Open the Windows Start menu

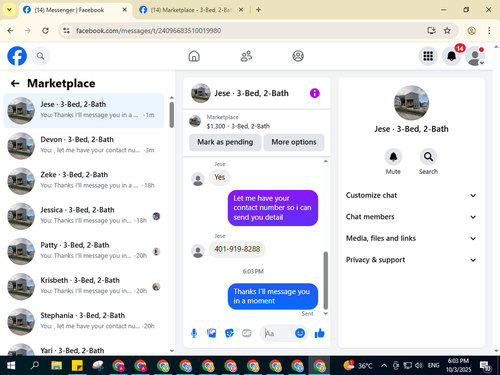click(11, 366)
